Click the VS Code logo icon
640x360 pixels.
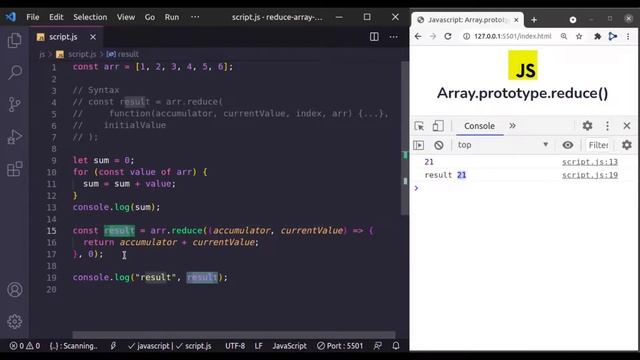tap(11, 17)
